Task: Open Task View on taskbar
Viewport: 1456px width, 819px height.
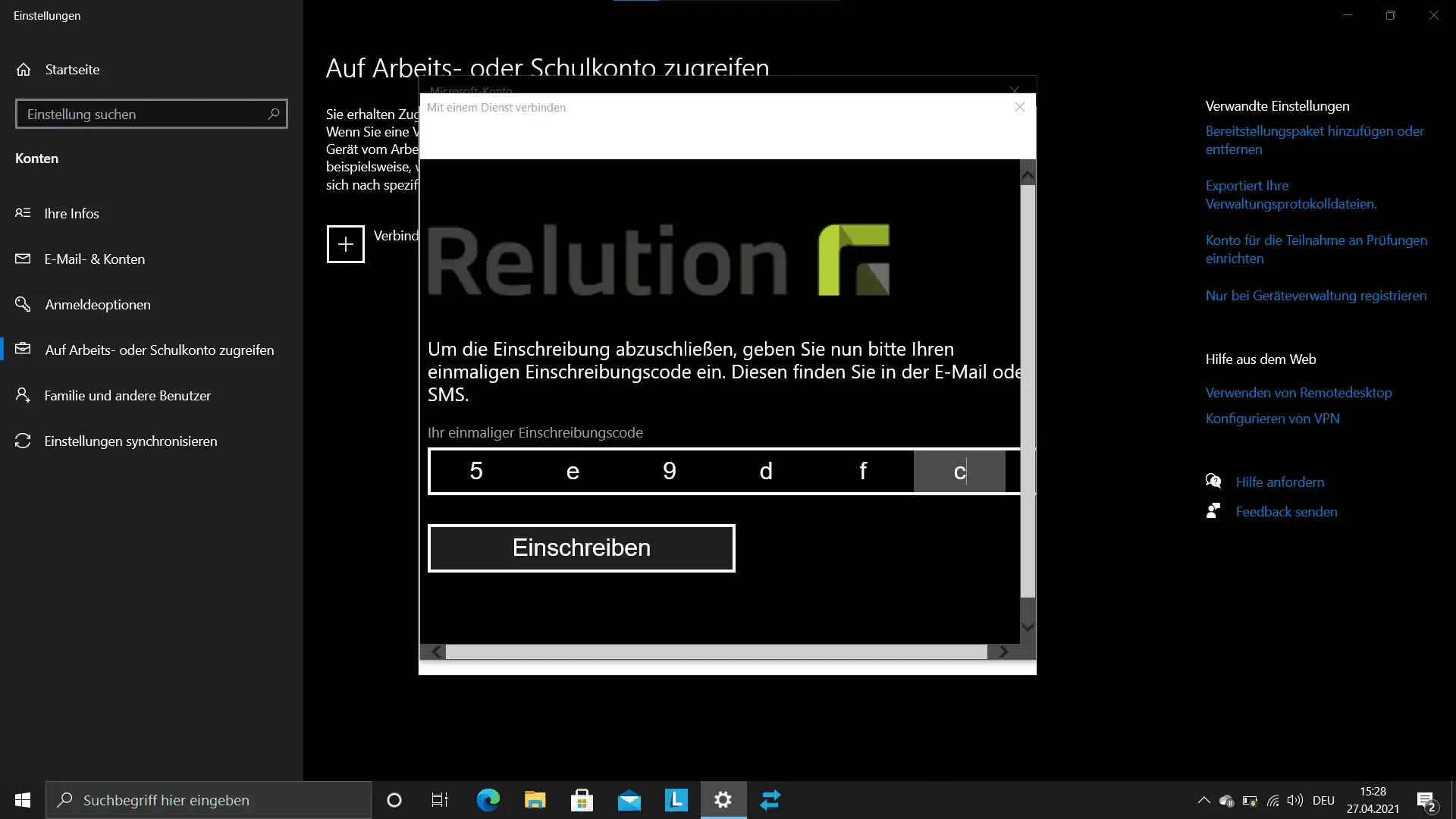Action: tap(440, 800)
